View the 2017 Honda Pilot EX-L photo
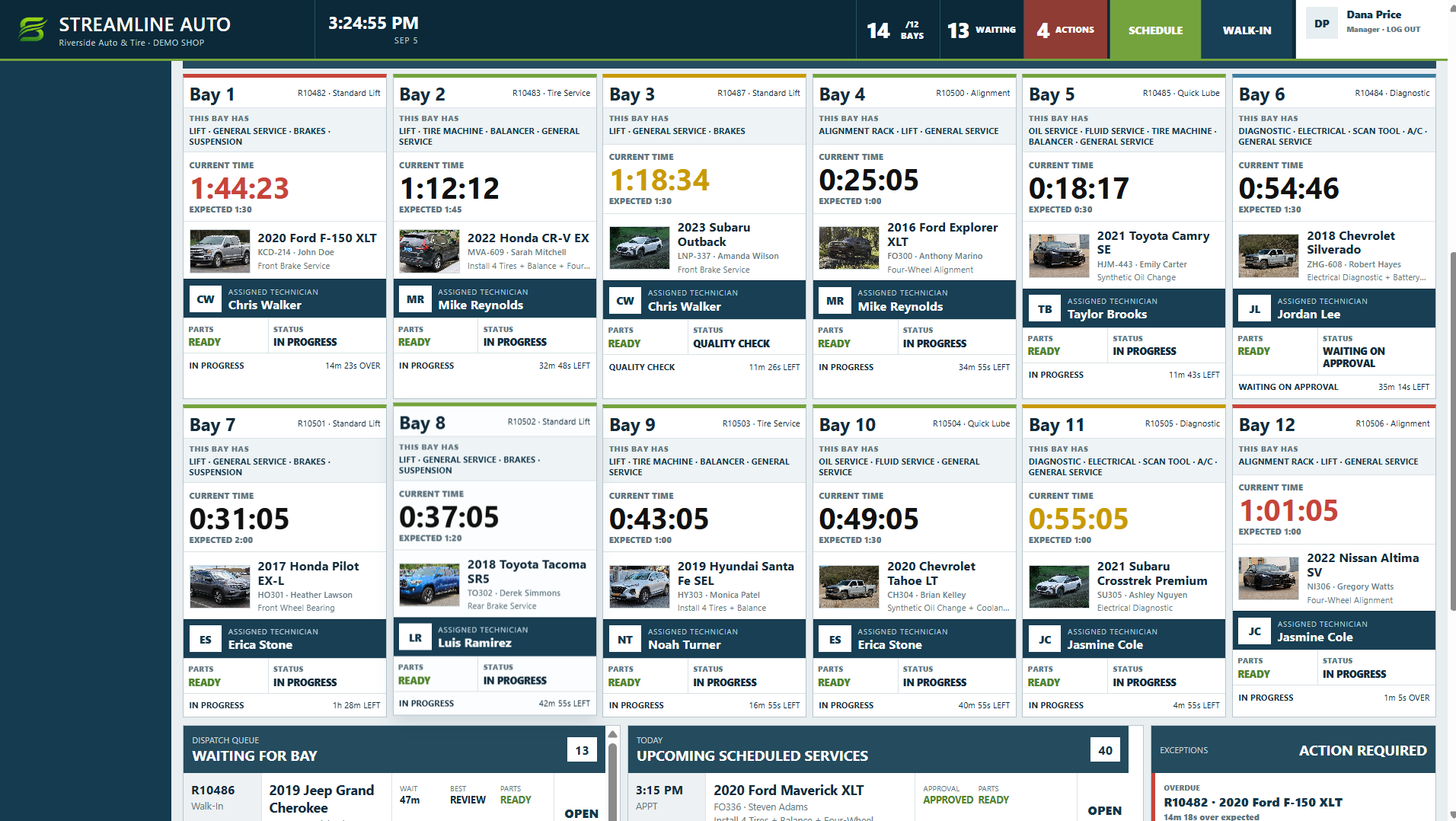The height and width of the screenshot is (821, 1456). click(219, 586)
